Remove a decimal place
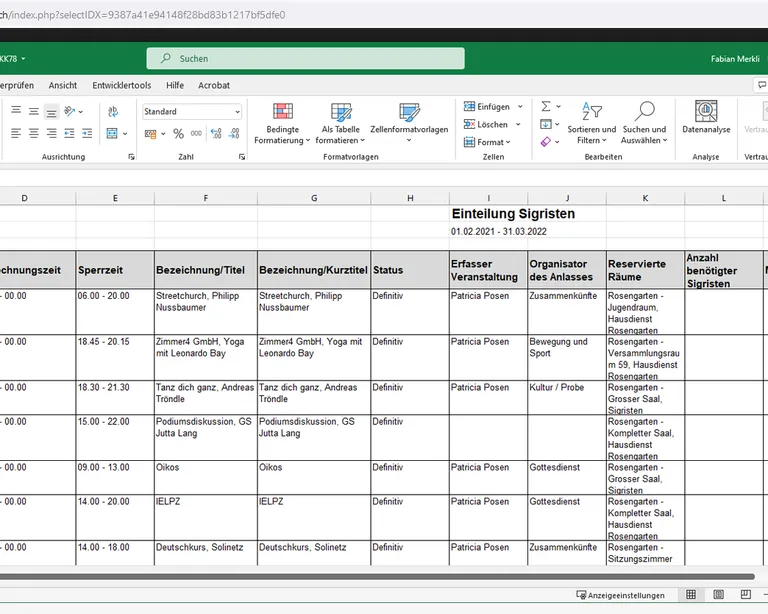Screen dimensions: 768x614 (234, 133)
